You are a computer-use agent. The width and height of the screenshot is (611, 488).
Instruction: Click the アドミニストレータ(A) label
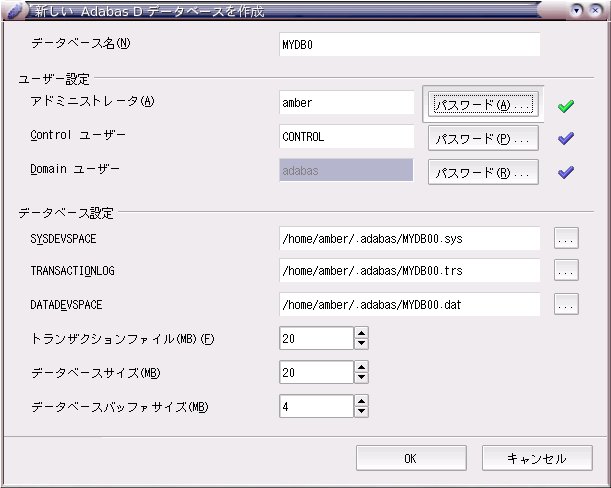point(92,101)
